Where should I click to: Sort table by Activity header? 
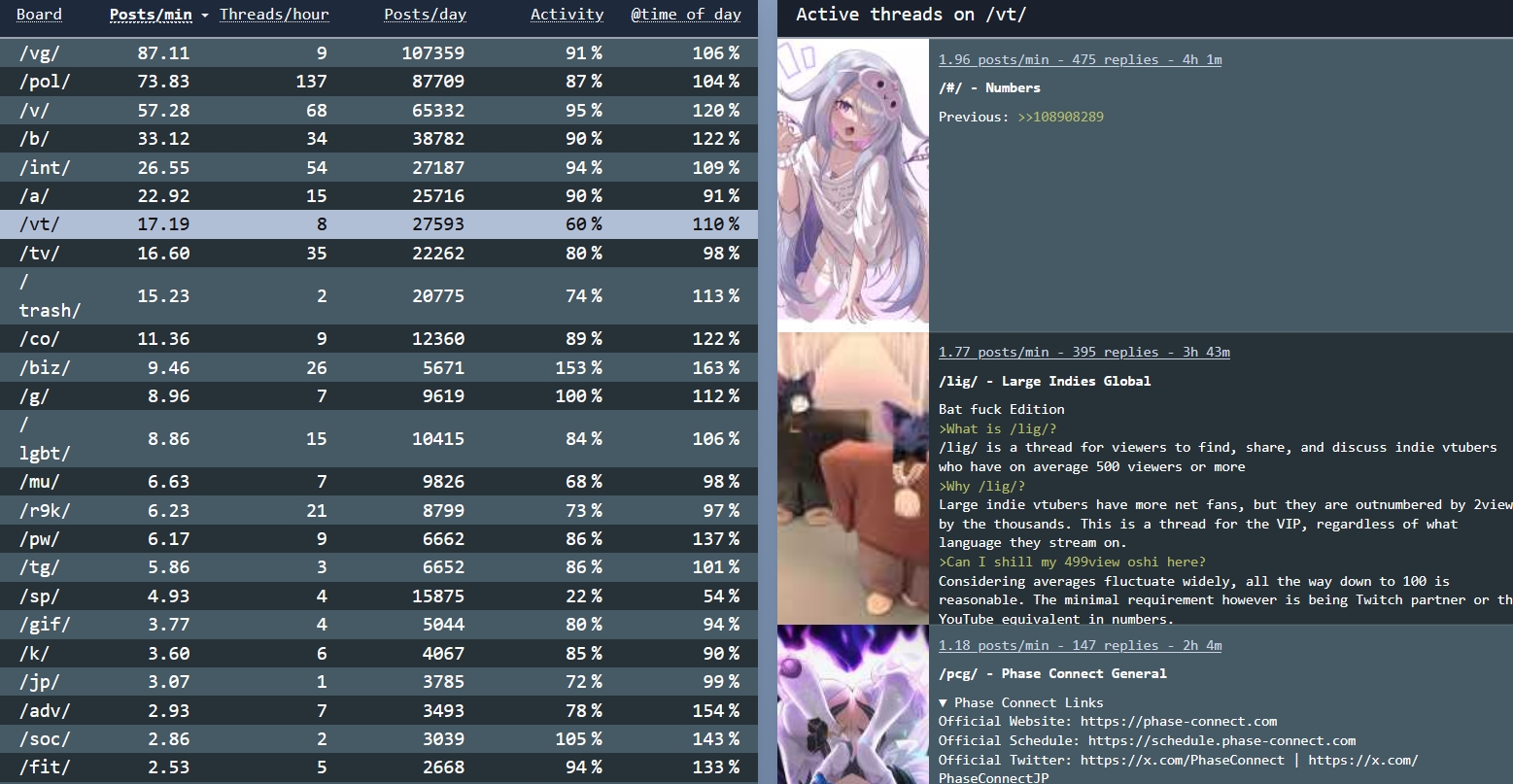coord(567,15)
